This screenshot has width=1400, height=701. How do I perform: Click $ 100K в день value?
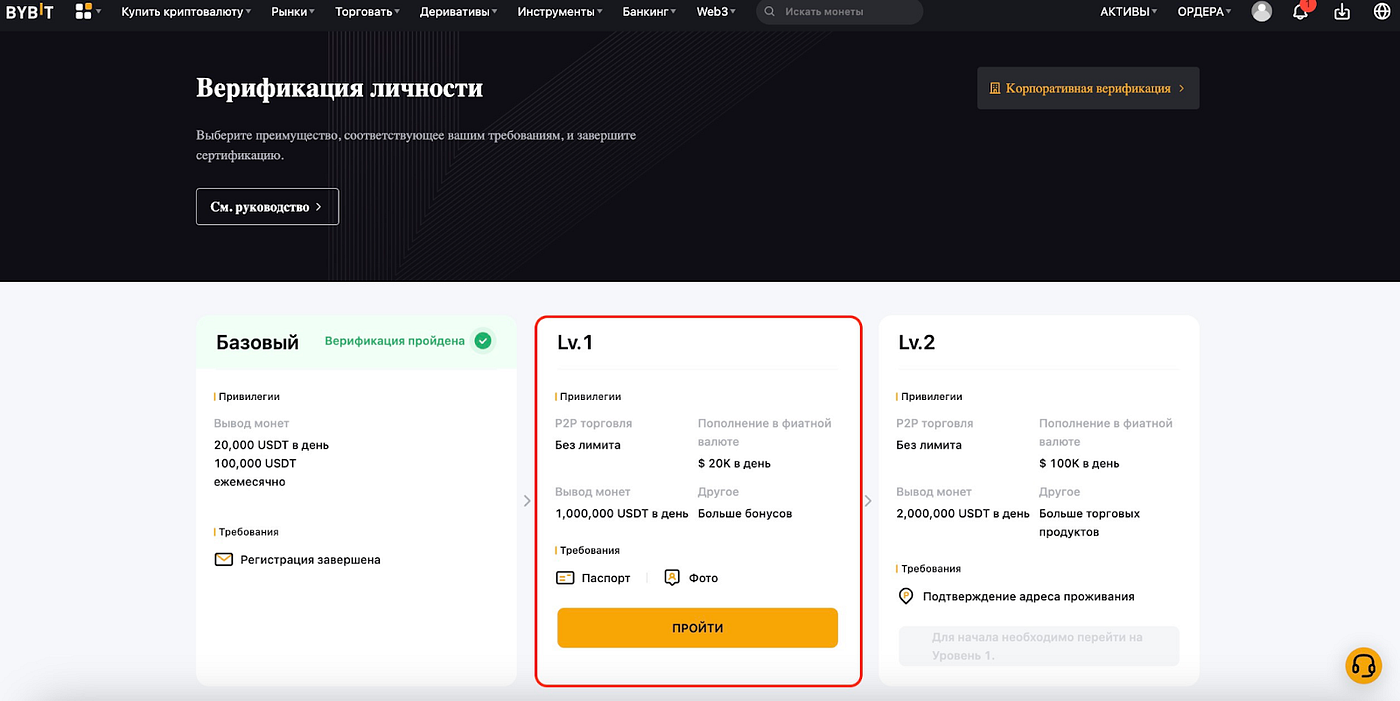click(1079, 463)
